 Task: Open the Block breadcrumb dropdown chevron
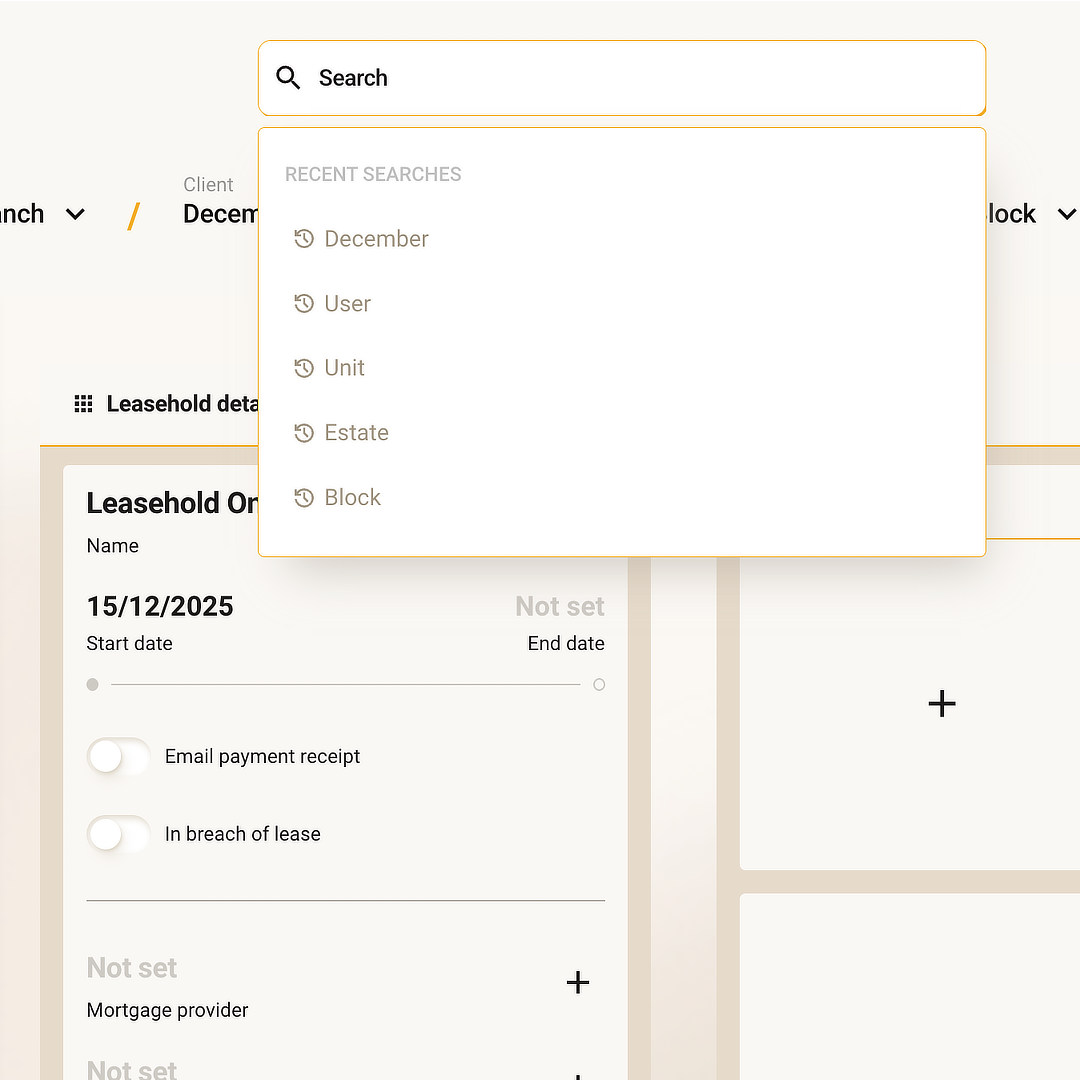[x=1066, y=214]
